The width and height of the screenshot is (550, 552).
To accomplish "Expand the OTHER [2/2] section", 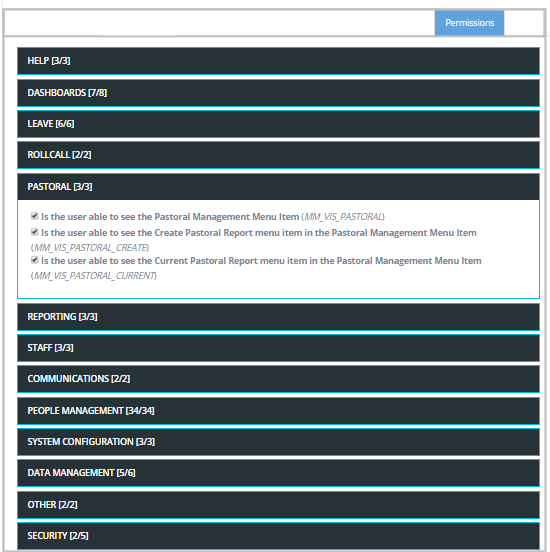I will (x=278, y=505).
